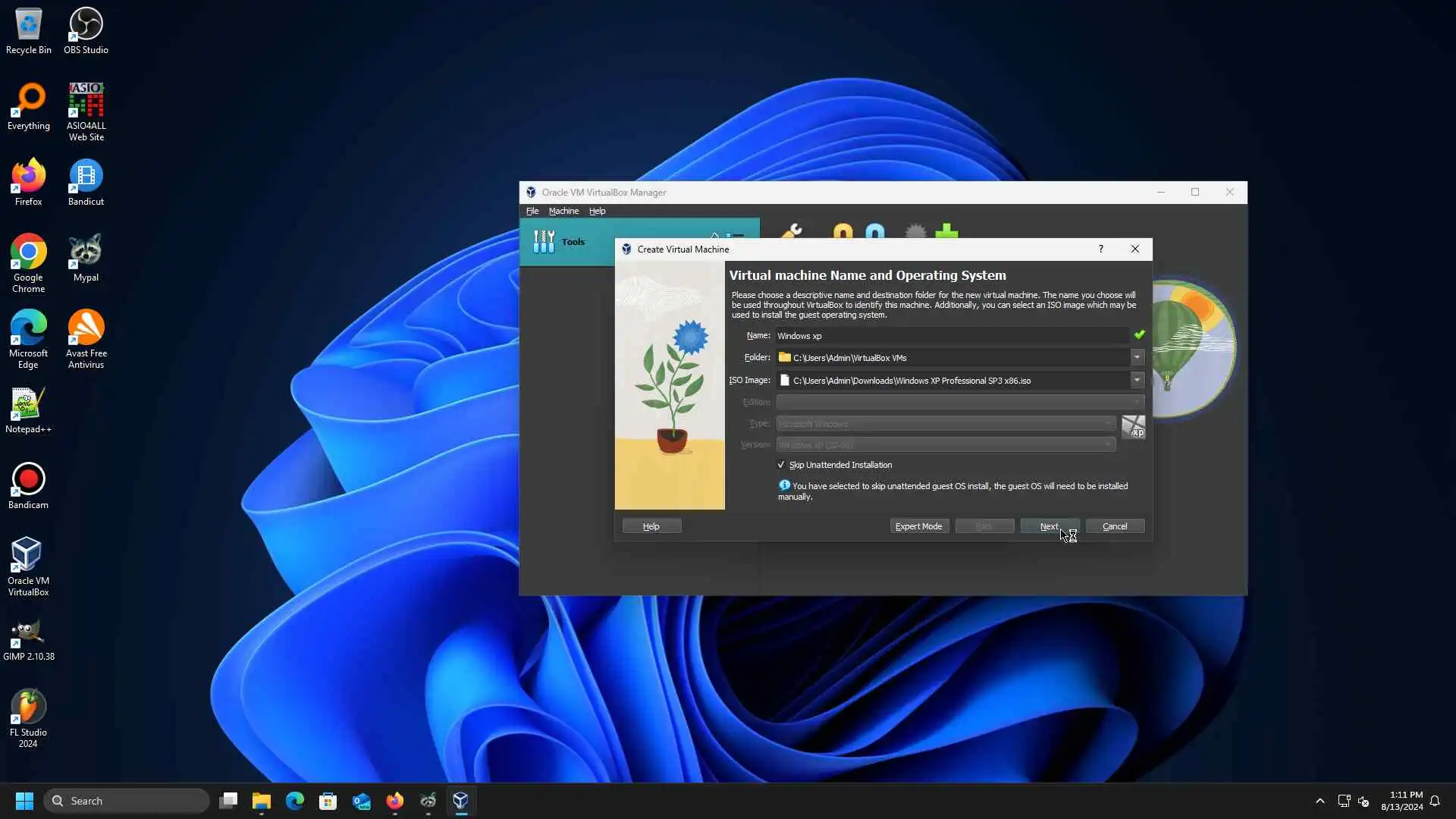Screen dimensions: 1456x819
Task: Switch to Expert Mode
Action: pyautogui.click(x=918, y=526)
